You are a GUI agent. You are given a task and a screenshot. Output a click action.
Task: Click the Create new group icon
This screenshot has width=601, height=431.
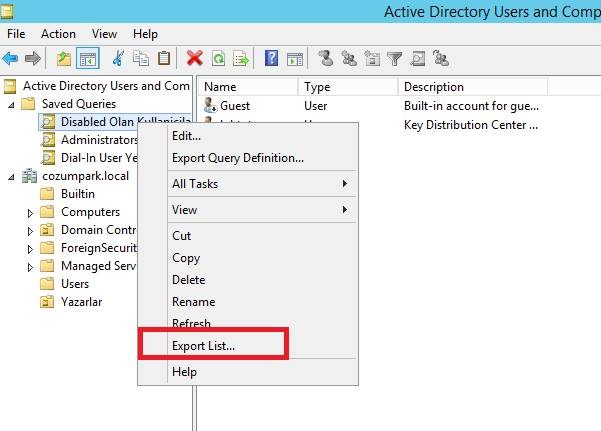click(x=349, y=58)
